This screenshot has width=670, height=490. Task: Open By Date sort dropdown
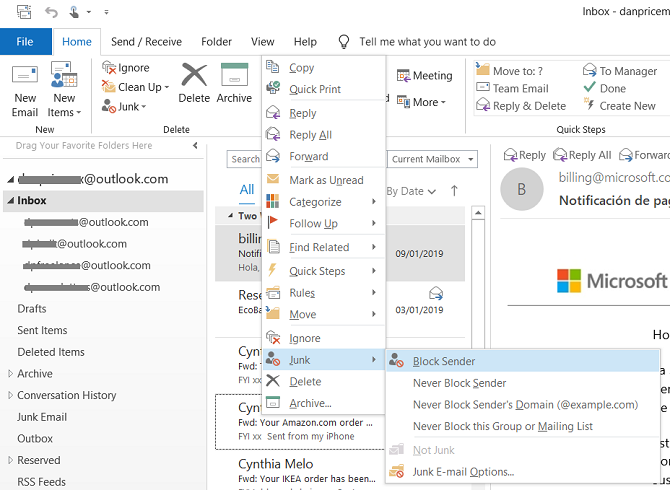[x=411, y=191]
